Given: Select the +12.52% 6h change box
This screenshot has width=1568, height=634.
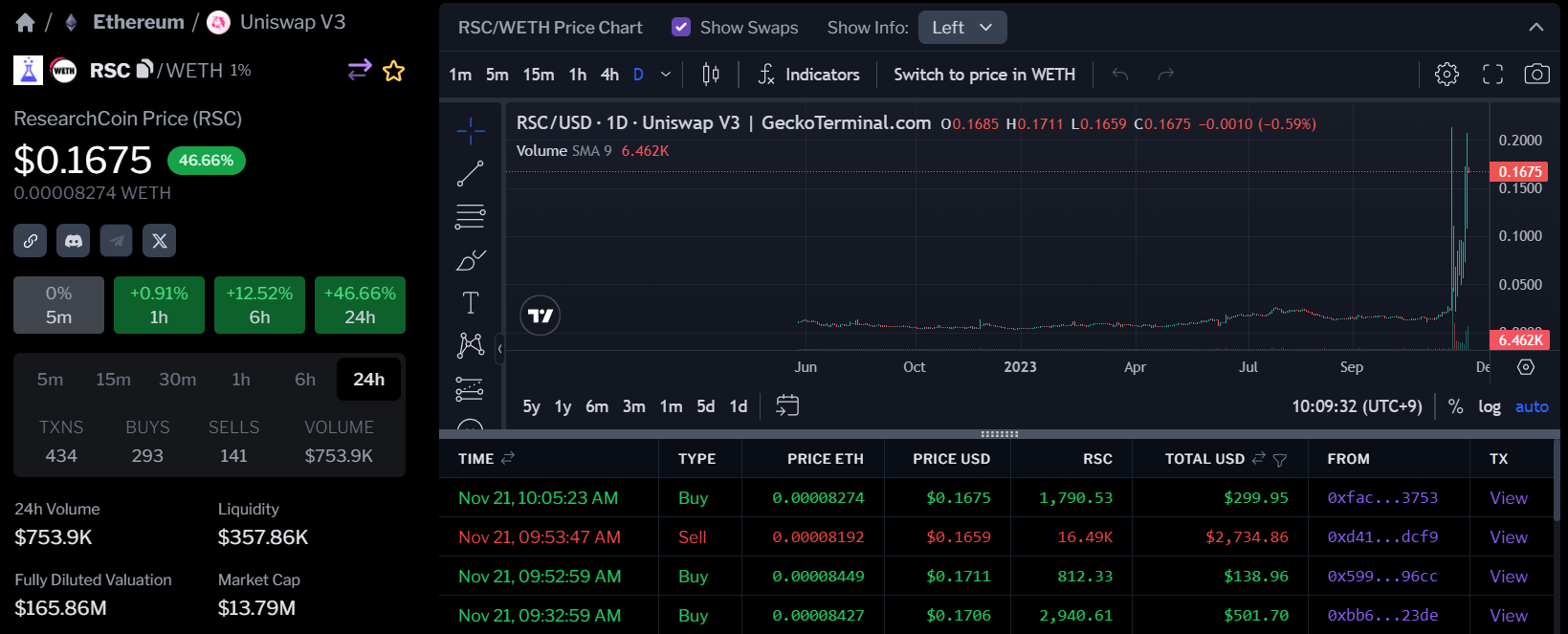Looking at the screenshot, I should point(259,305).
